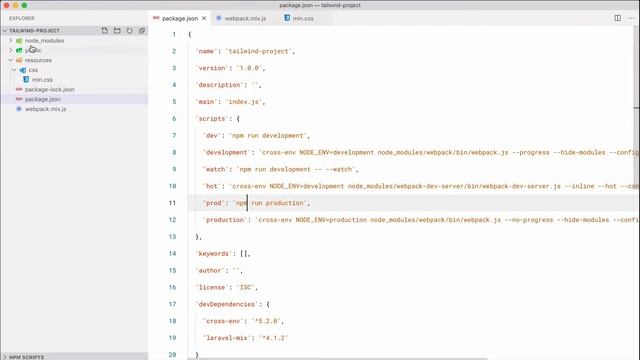Click the horizontal scrollbar at editor bottom
The height and width of the screenshot is (360, 640).
pyautogui.click(x=338, y=359)
